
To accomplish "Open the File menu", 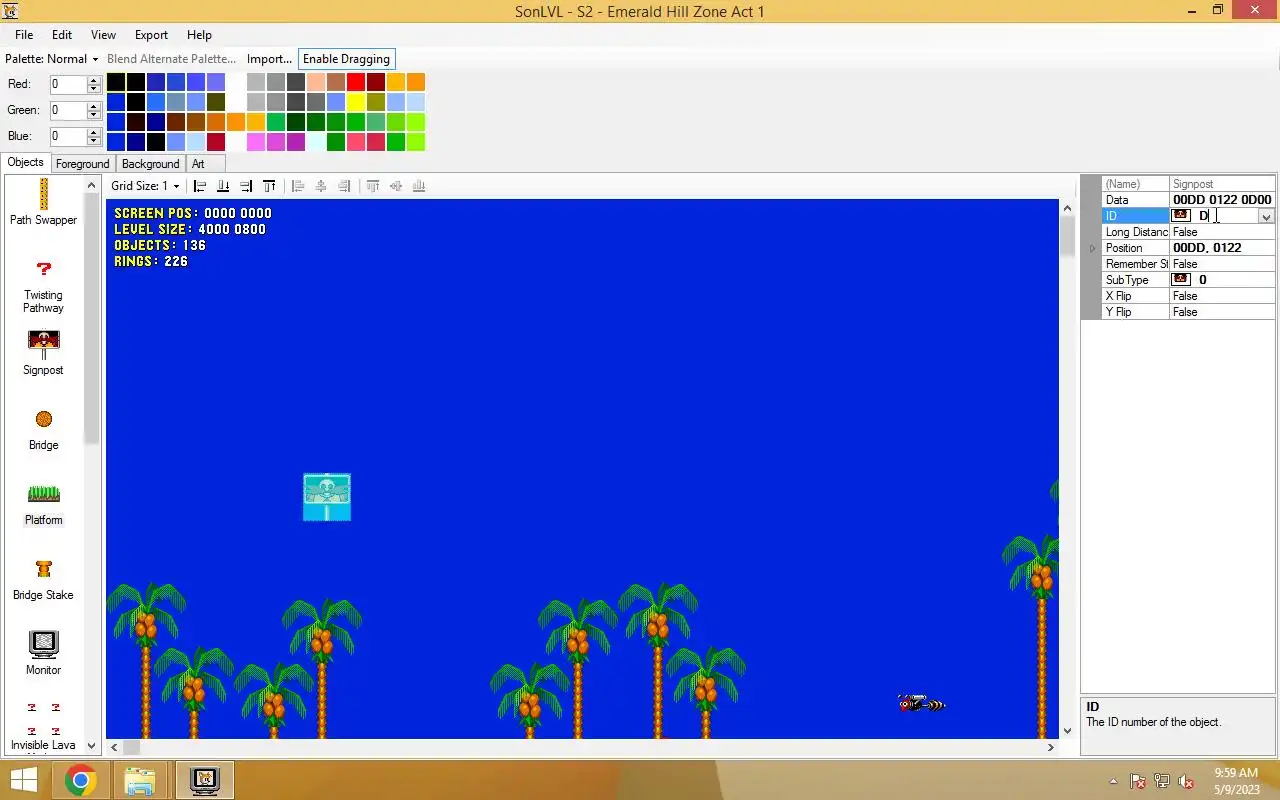I will (24, 35).
